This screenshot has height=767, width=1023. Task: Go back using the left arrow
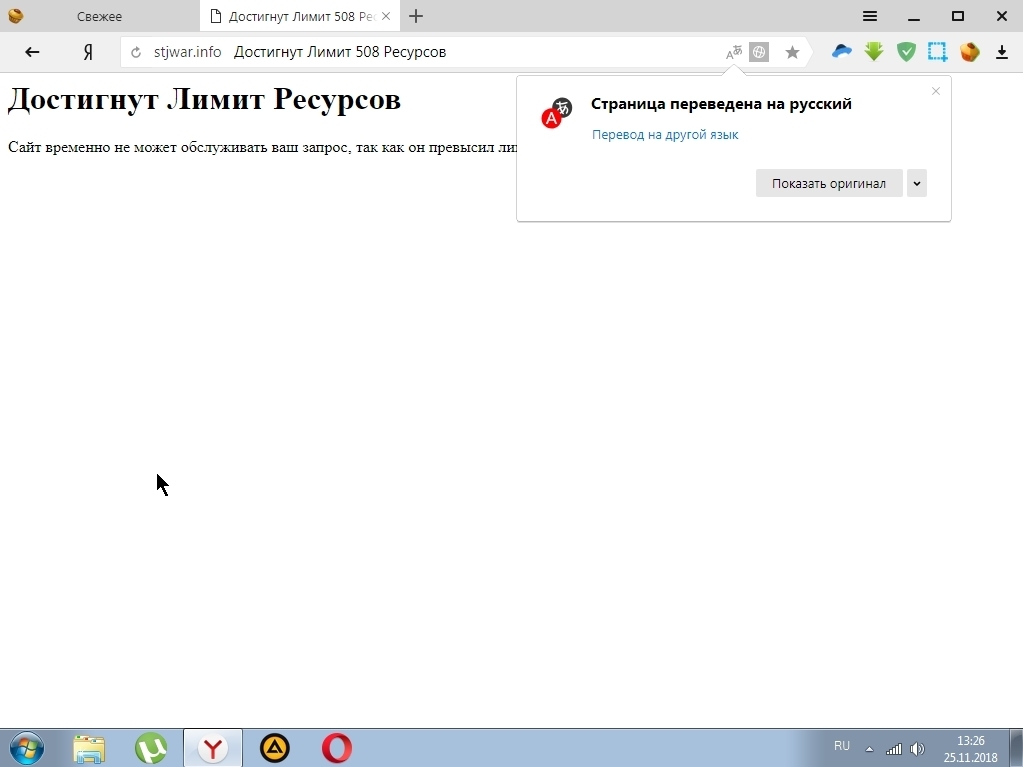(x=32, y=52)
